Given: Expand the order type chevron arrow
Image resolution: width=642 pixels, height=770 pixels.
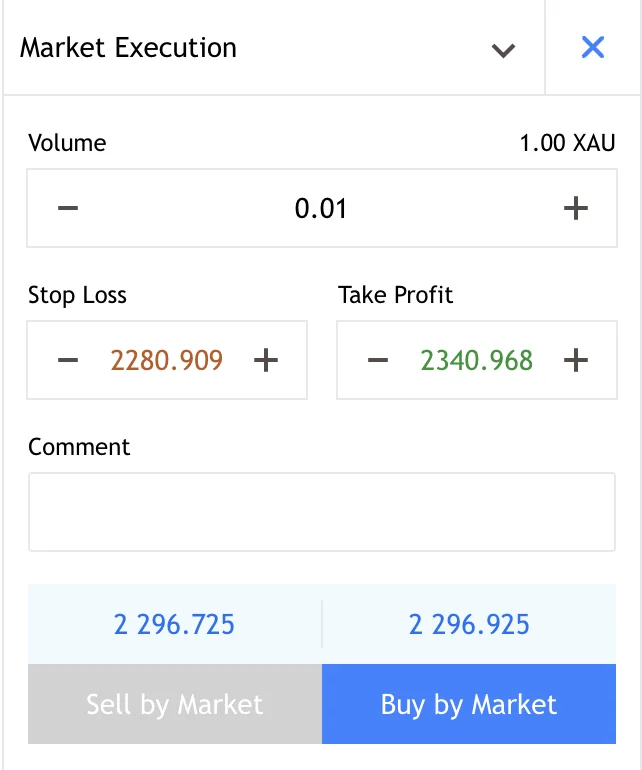Looking at the screenshot, I should click(x=503, y=50).
